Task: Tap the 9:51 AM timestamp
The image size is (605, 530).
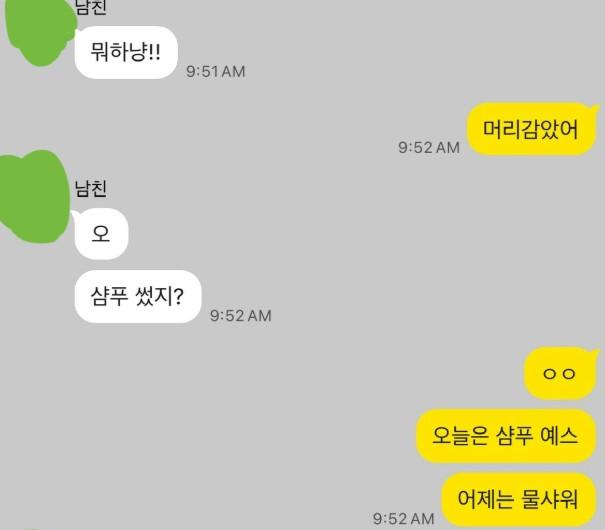Action: 215,71
